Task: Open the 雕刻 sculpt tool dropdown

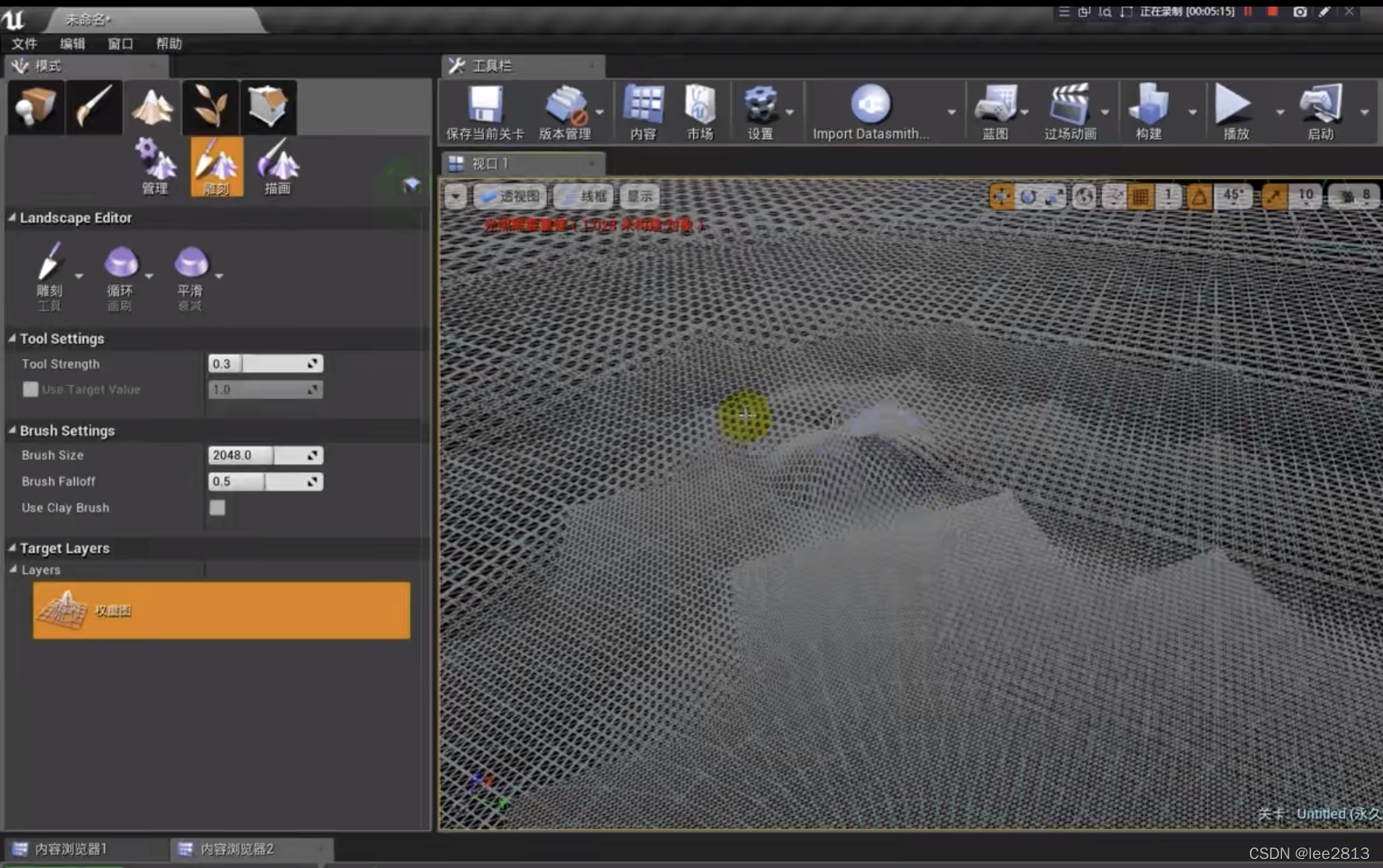Action: [x=79, y=277]
